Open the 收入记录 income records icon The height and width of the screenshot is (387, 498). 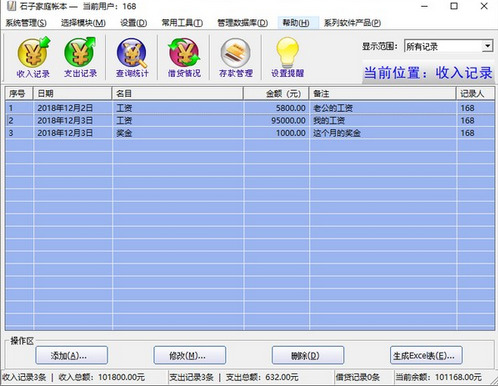33,57
